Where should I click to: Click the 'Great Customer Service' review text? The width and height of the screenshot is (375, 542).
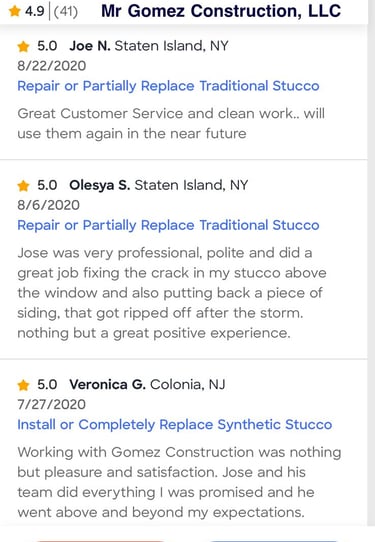click(x=171, y=123)
